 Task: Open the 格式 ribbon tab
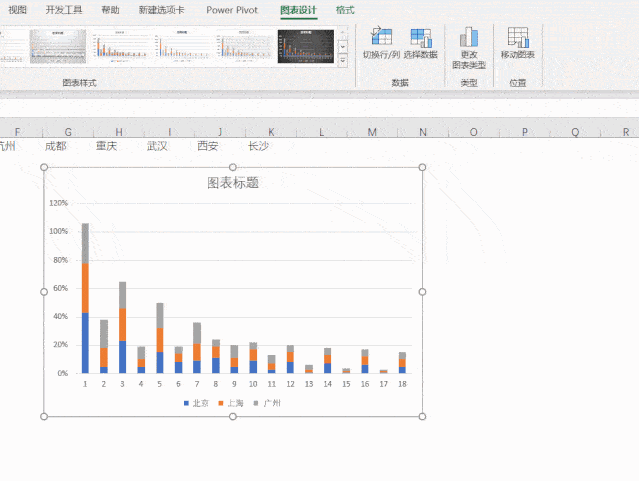[345, 10]
